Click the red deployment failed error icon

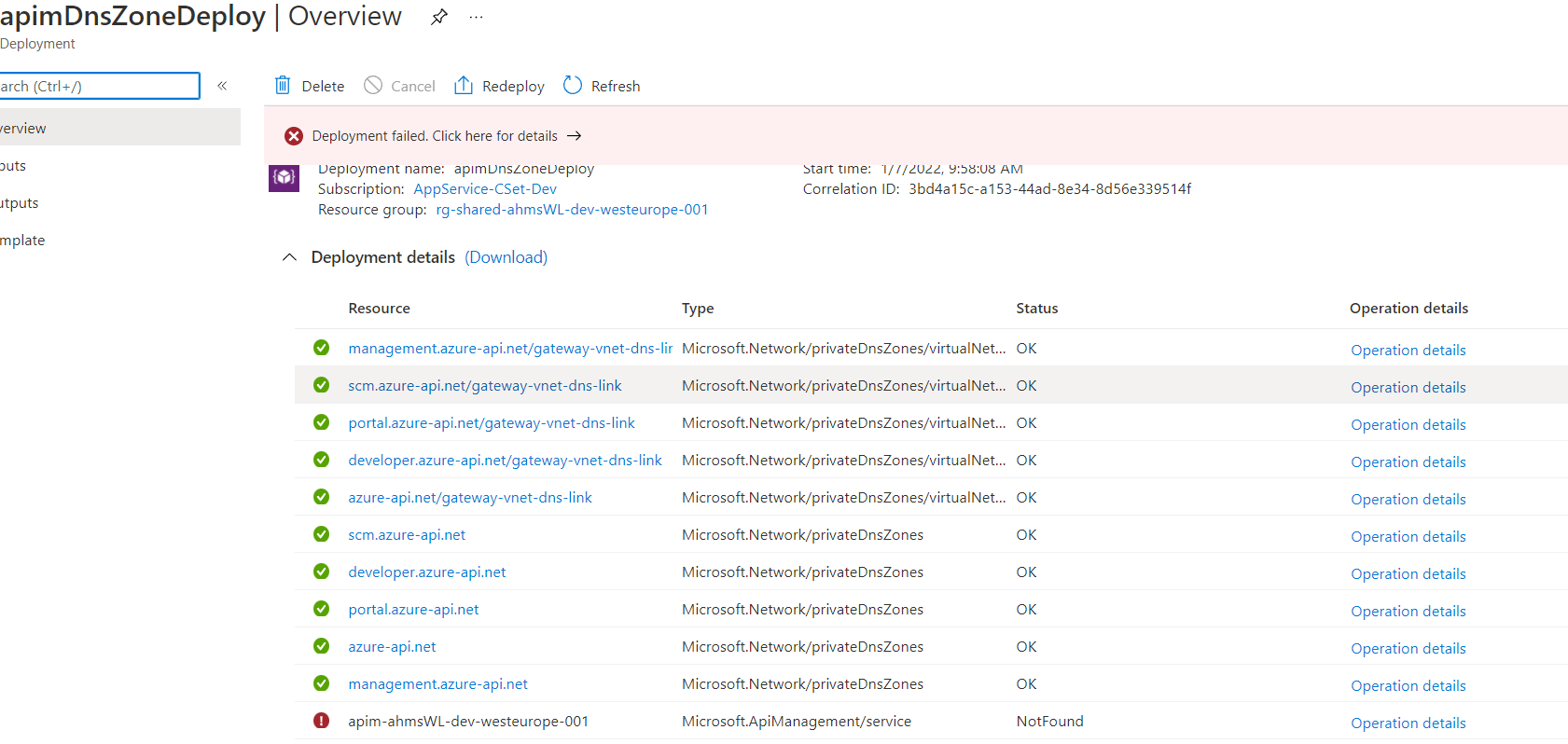point(294,136)
